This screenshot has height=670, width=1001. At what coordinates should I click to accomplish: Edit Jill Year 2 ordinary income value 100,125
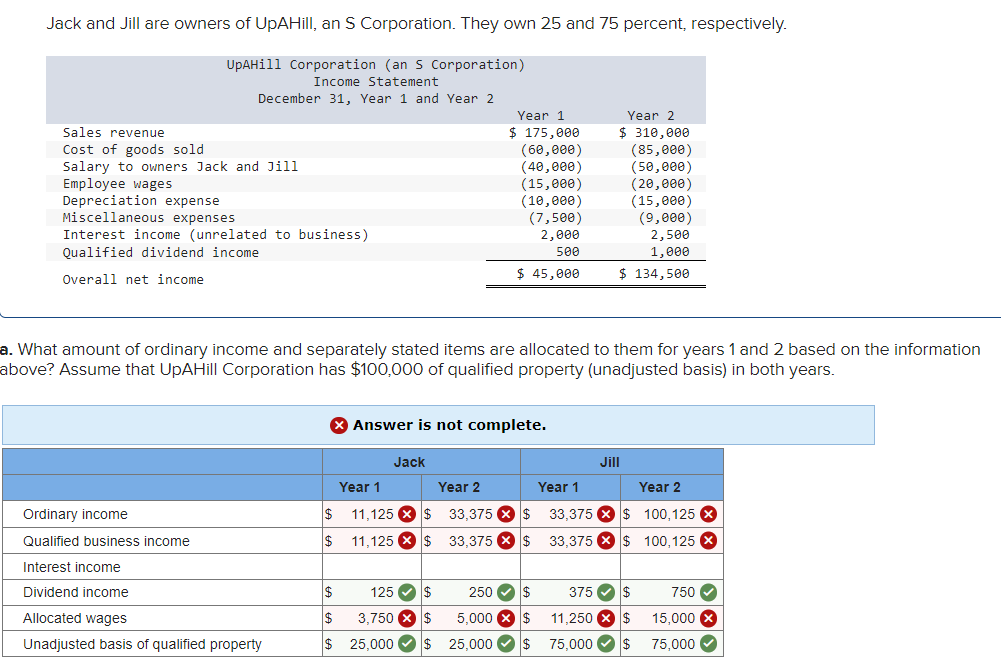[x=669, y=514]
